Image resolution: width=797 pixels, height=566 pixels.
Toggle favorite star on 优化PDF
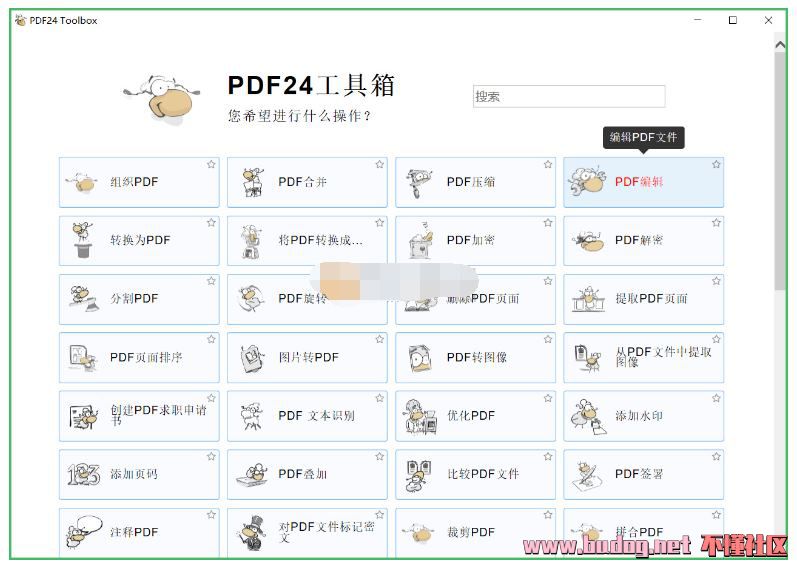coord(548,398)
